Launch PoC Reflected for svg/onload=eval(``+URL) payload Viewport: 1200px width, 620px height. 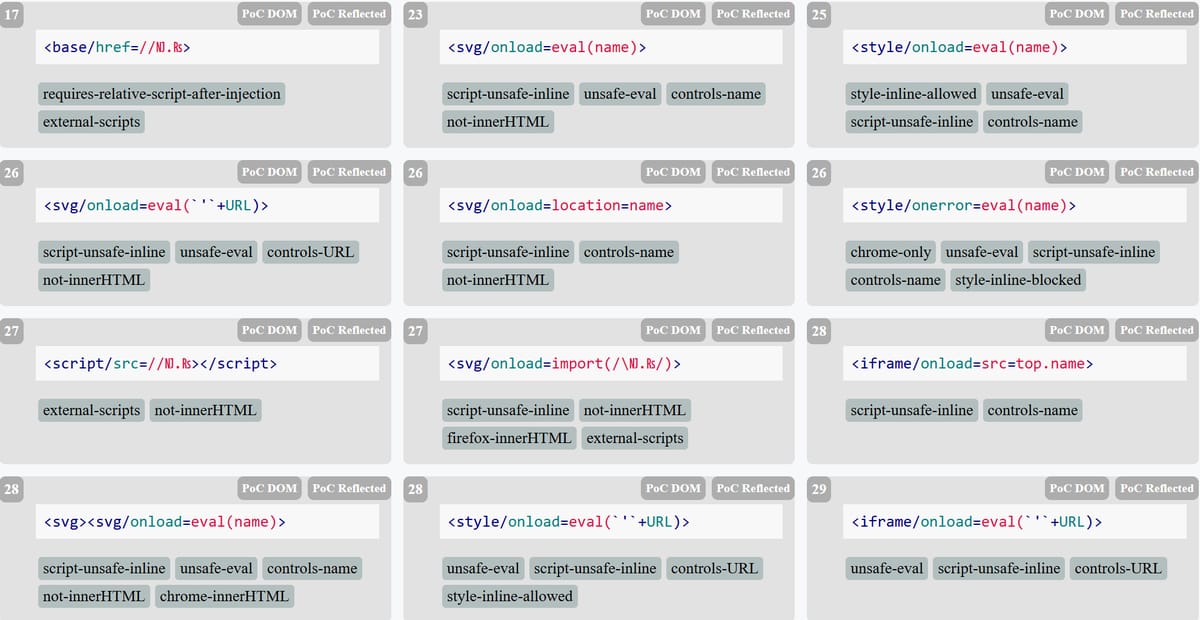[349, 172]
